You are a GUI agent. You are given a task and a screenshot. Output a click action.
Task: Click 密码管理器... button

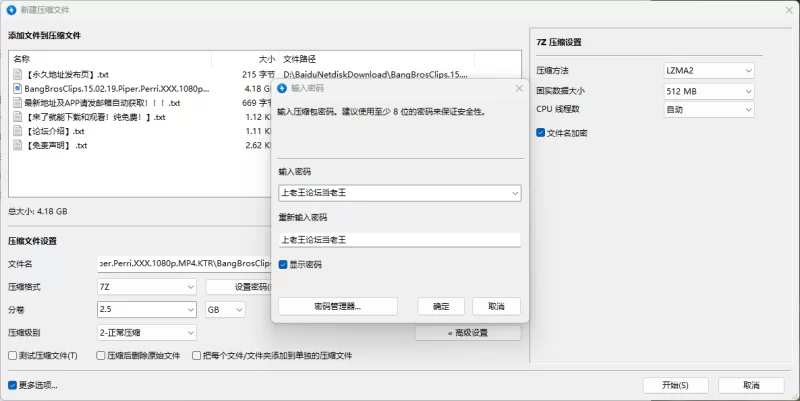338,306
